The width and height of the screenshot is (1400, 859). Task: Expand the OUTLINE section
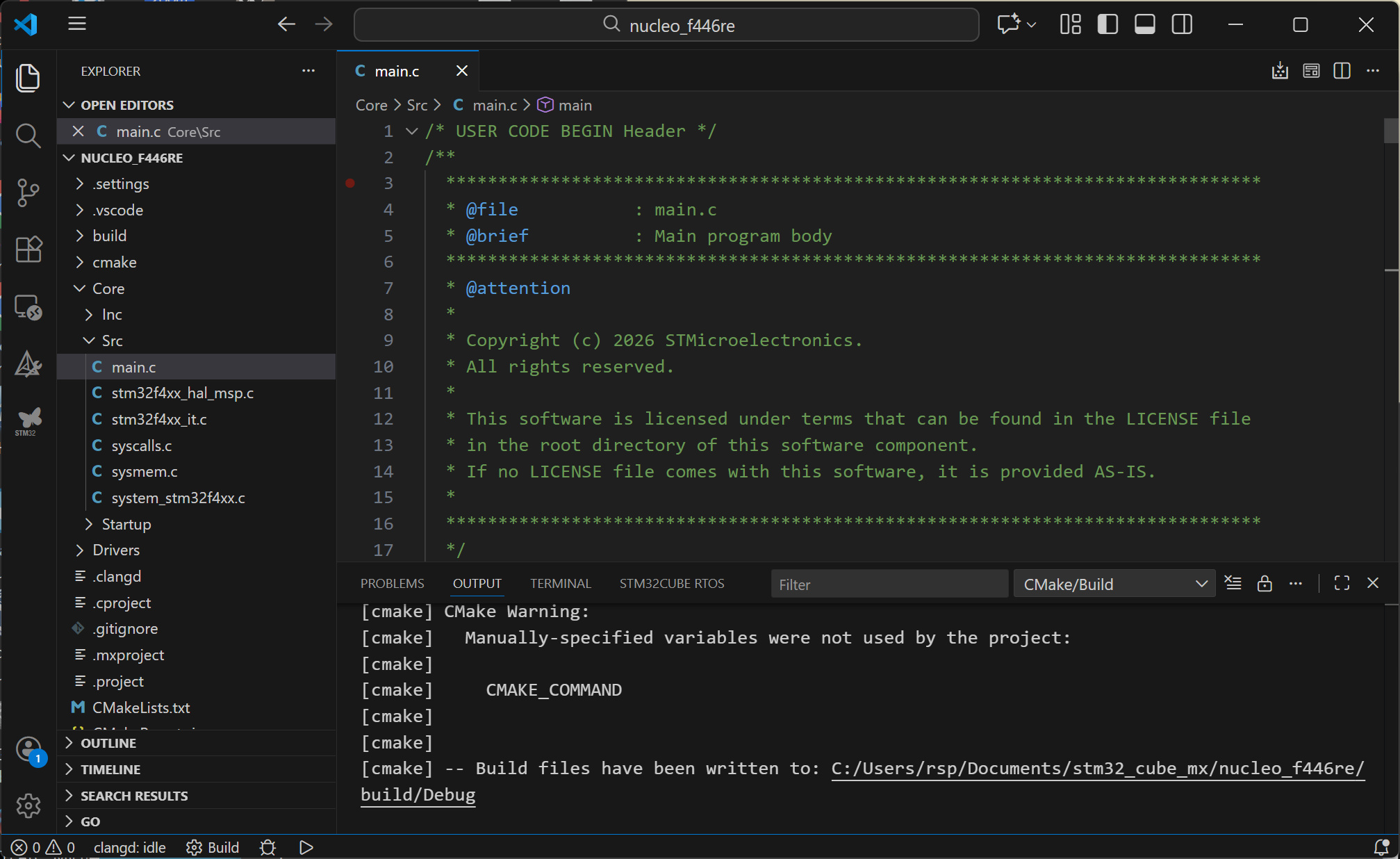click(108, 743)
